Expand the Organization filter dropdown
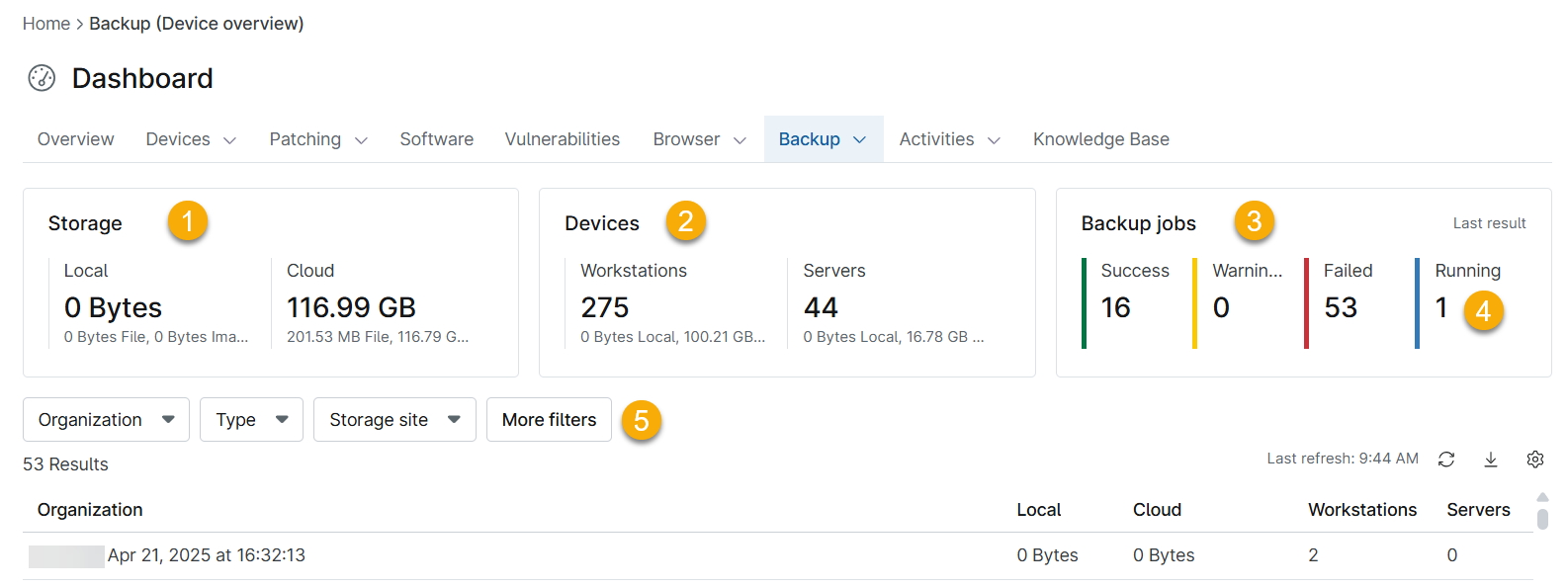The height and width of the screenshot is (587, 1568). pos(106,420)
